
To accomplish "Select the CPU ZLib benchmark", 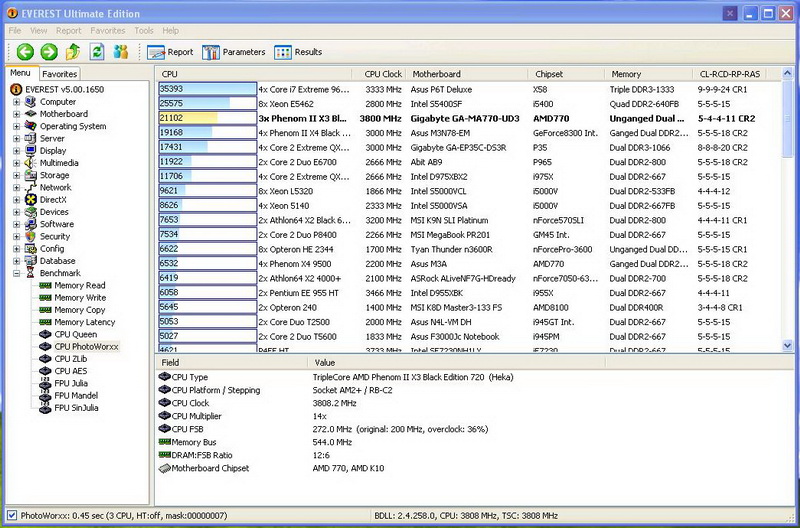I will [x=70, y=359].
